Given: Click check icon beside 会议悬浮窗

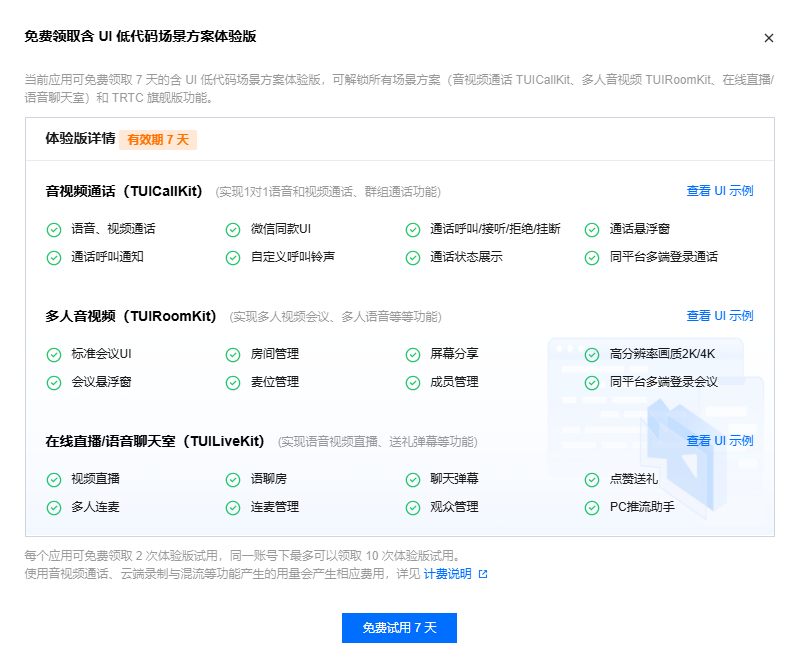Looking at the screenshot, I should click(x=54, y=383).
